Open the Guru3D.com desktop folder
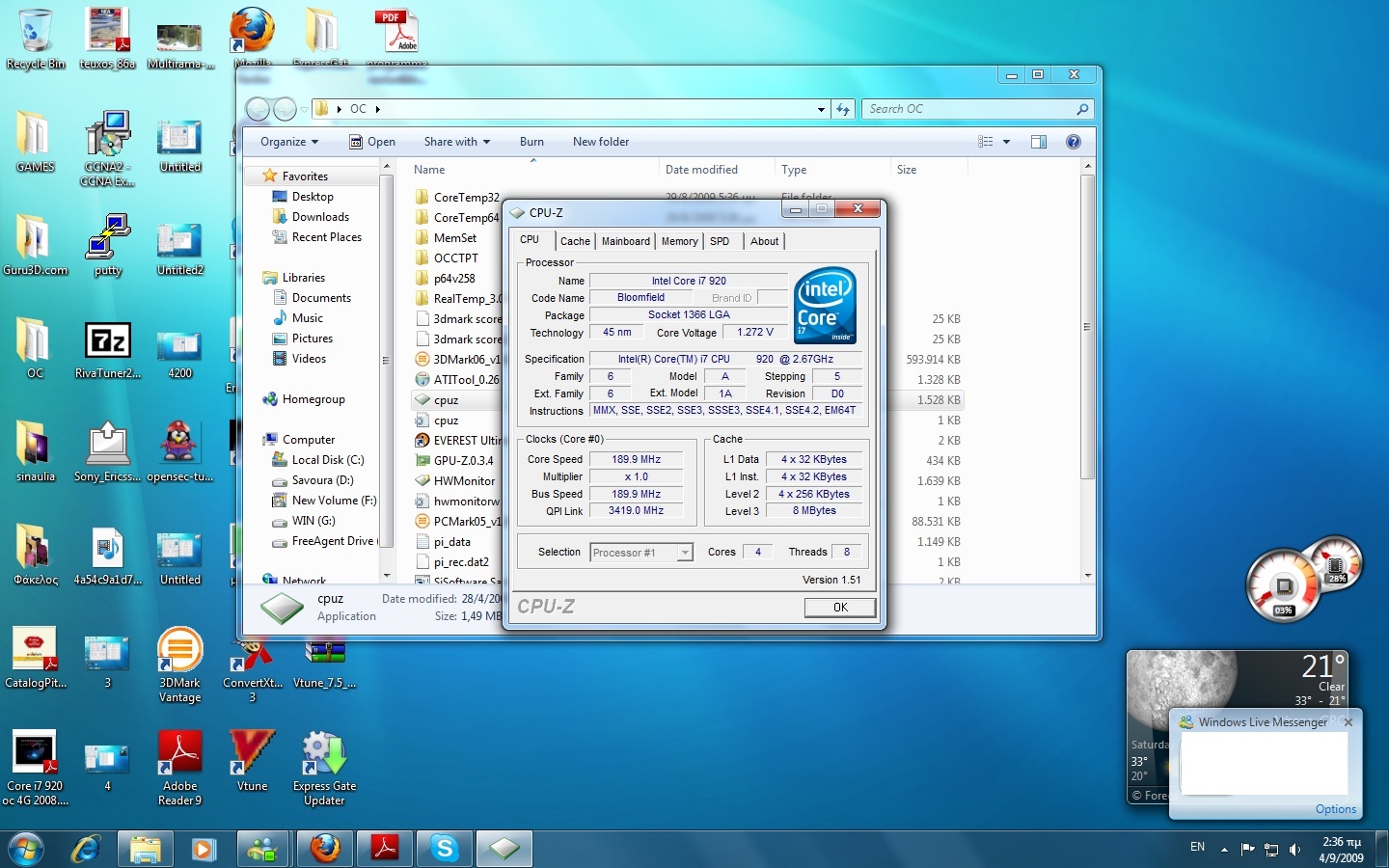 (36, 245)
